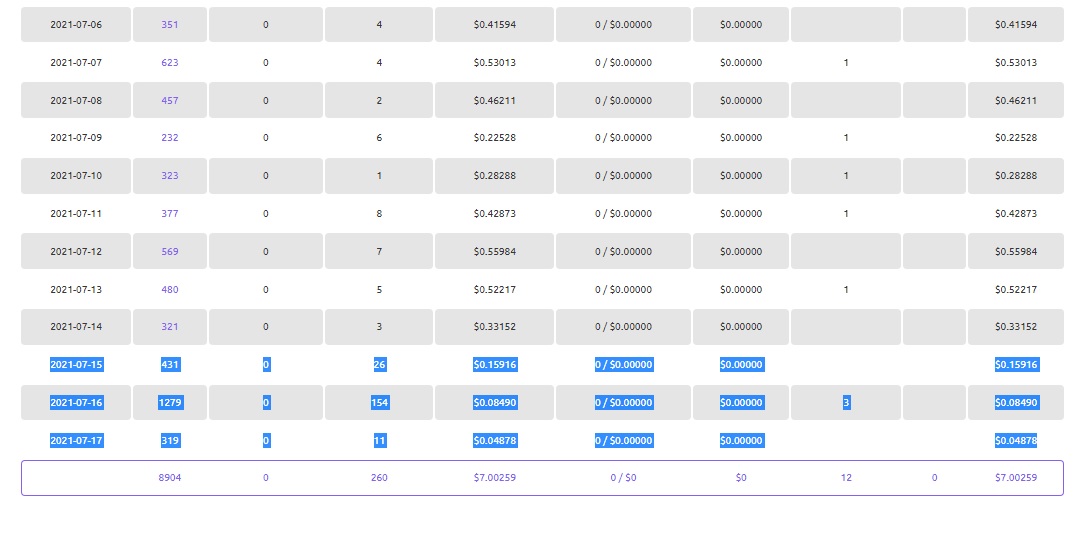Open the 480 link in the 2021-07-13 row
This screenshot has width=1085, height=539.
tap(170, 289)
